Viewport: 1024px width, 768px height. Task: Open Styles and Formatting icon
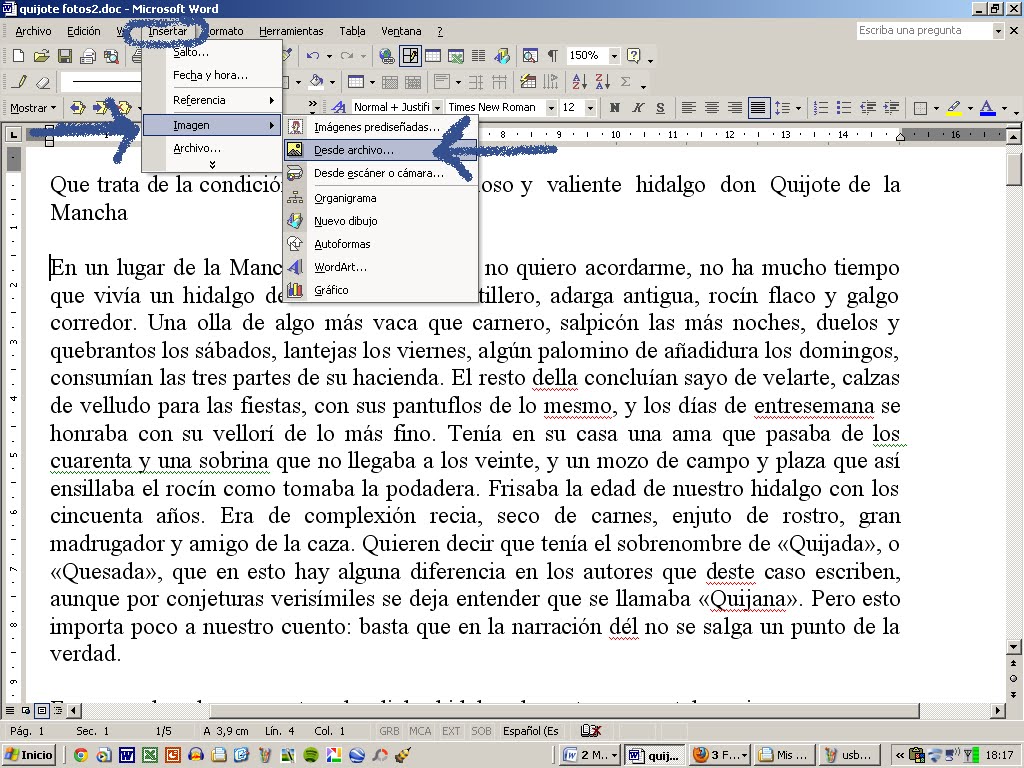[x=338, y=107]
